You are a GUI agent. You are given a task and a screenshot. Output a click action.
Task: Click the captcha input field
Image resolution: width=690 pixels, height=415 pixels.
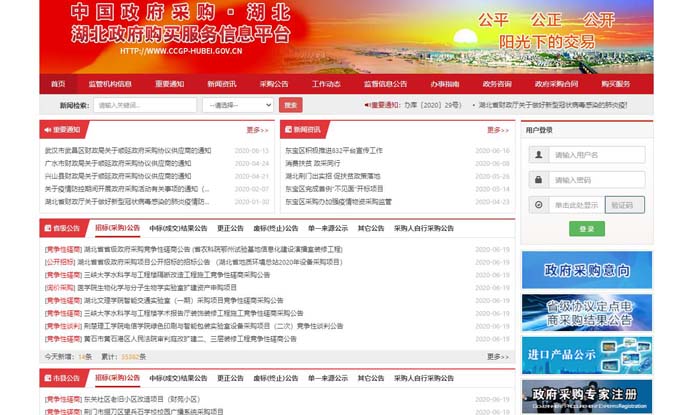click(576, 205)
